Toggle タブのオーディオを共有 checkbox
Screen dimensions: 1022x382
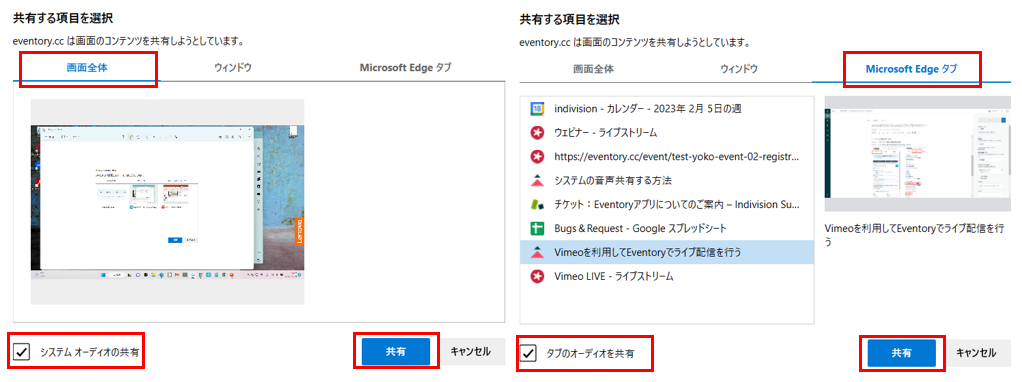click(x=529, y=353)
